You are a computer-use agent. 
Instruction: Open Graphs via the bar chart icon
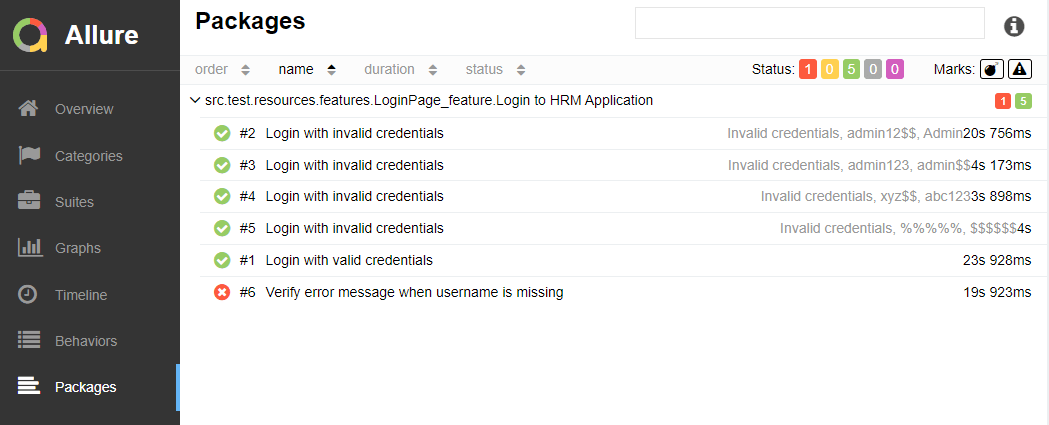coord(29,248)
